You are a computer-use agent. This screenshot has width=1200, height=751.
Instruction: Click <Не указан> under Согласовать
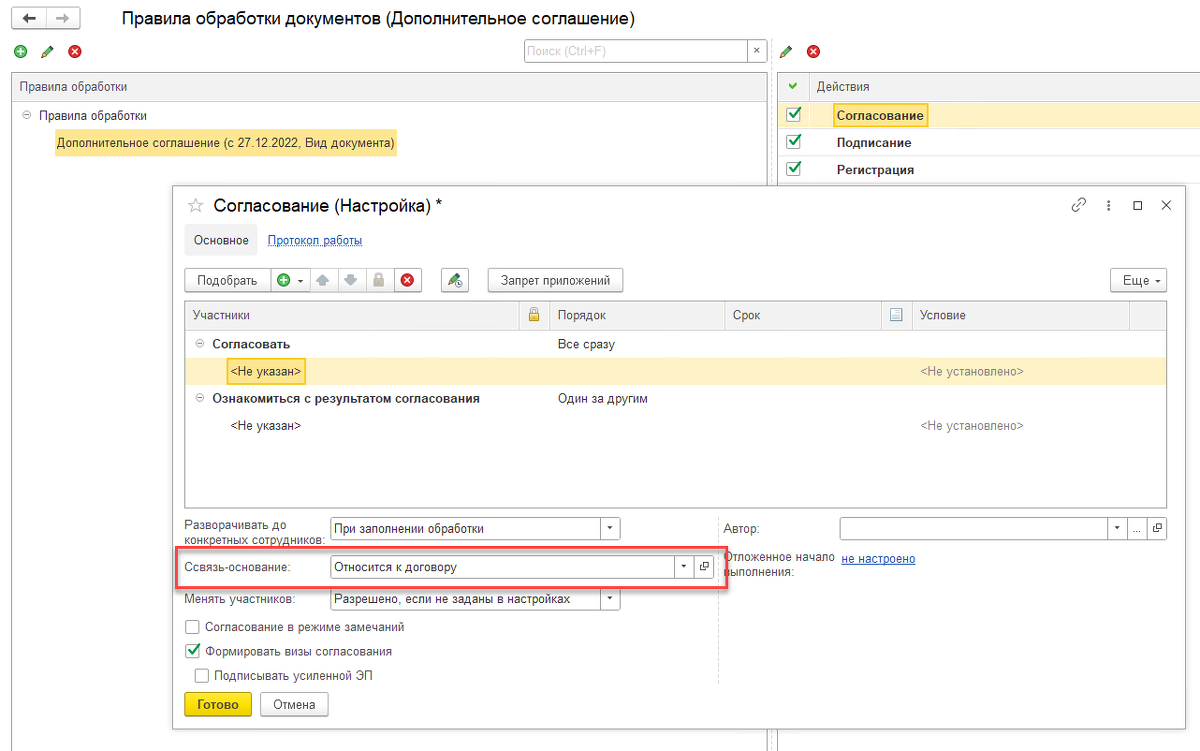(x=266, y=371)
